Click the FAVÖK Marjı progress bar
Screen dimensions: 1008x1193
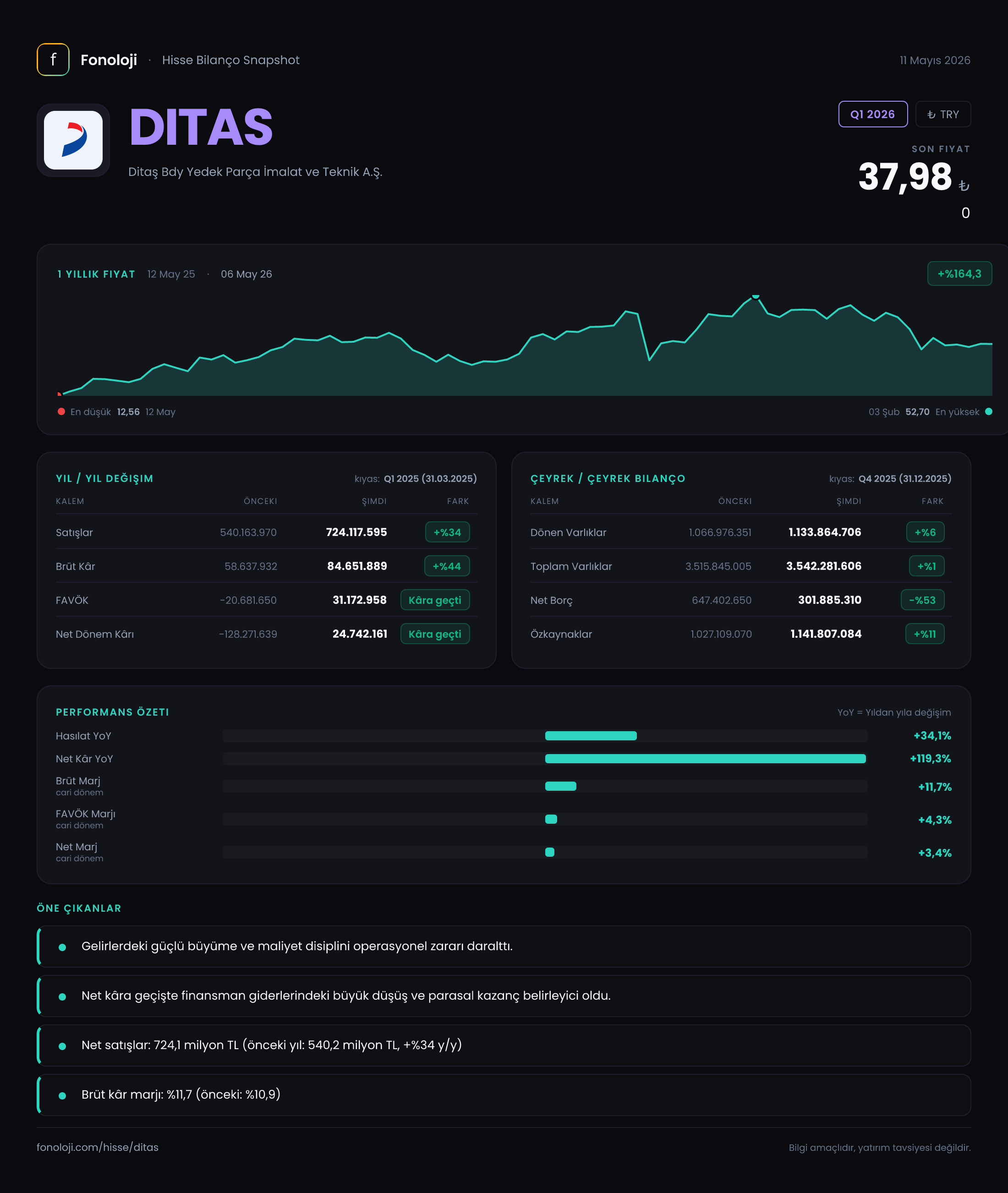[545, 819]
